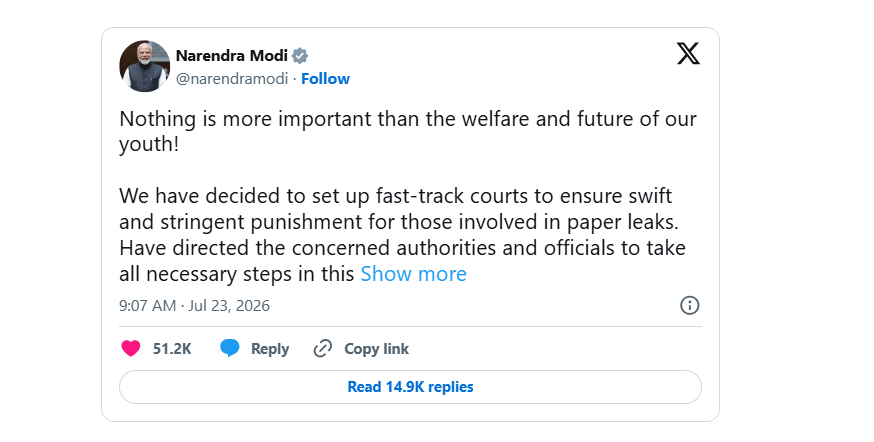The width and height of the screenshot is (874, 442).
Task: Open the @narendramodi handle link
Action: point(232,79)
